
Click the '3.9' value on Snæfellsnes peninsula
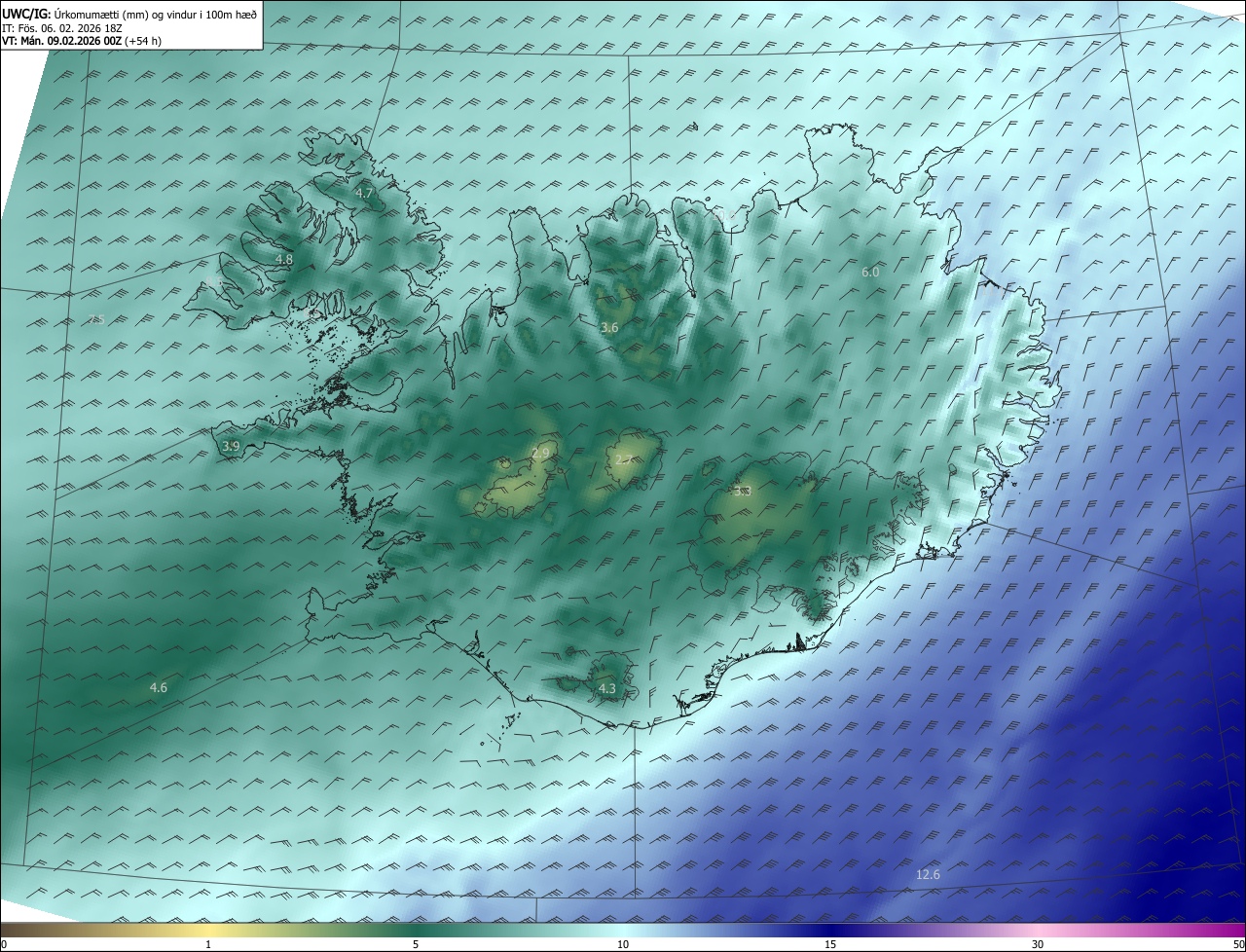click(x=231, y=446)
